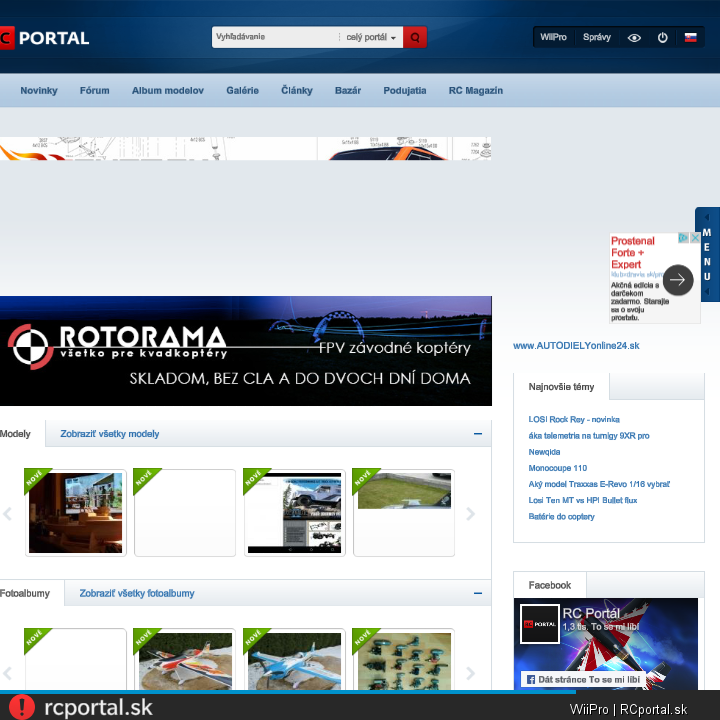The image size is (720, 720).
Task: Open the RC truck screenshot model thumbnail
Action: [x=294, y=513]
